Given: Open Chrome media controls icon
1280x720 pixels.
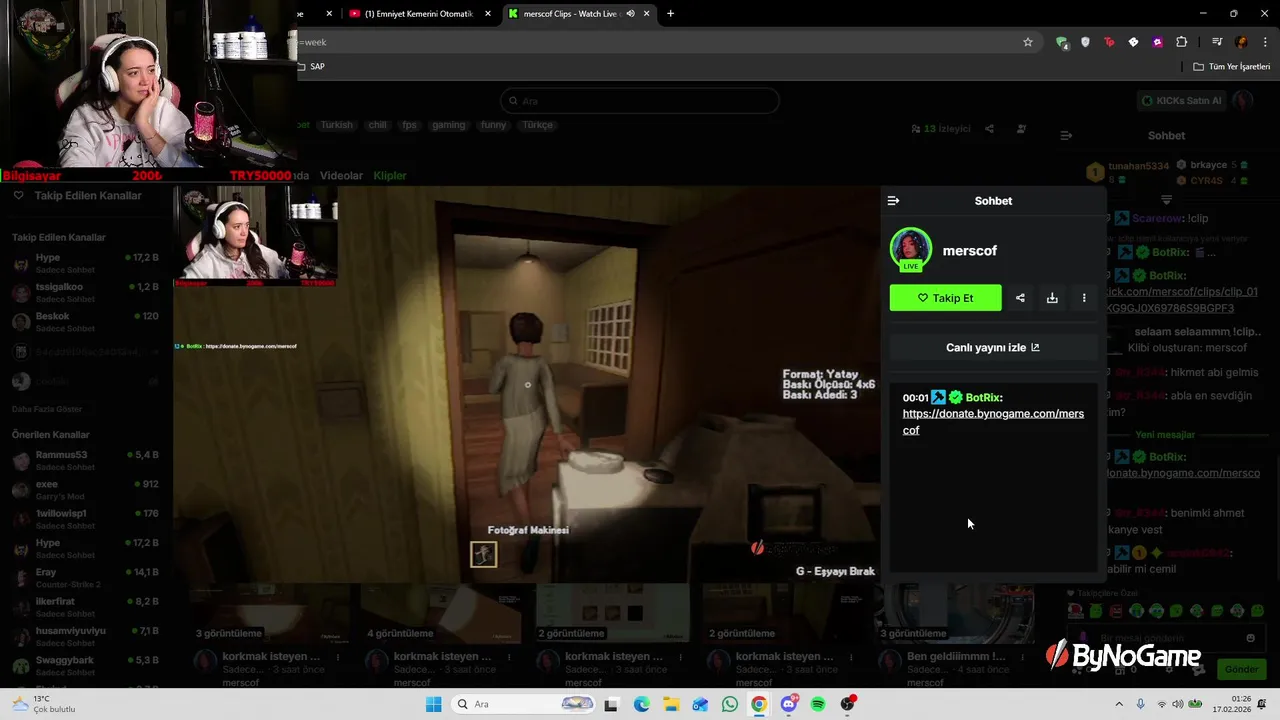Looking at the screenshot, I should point(1216,42).
